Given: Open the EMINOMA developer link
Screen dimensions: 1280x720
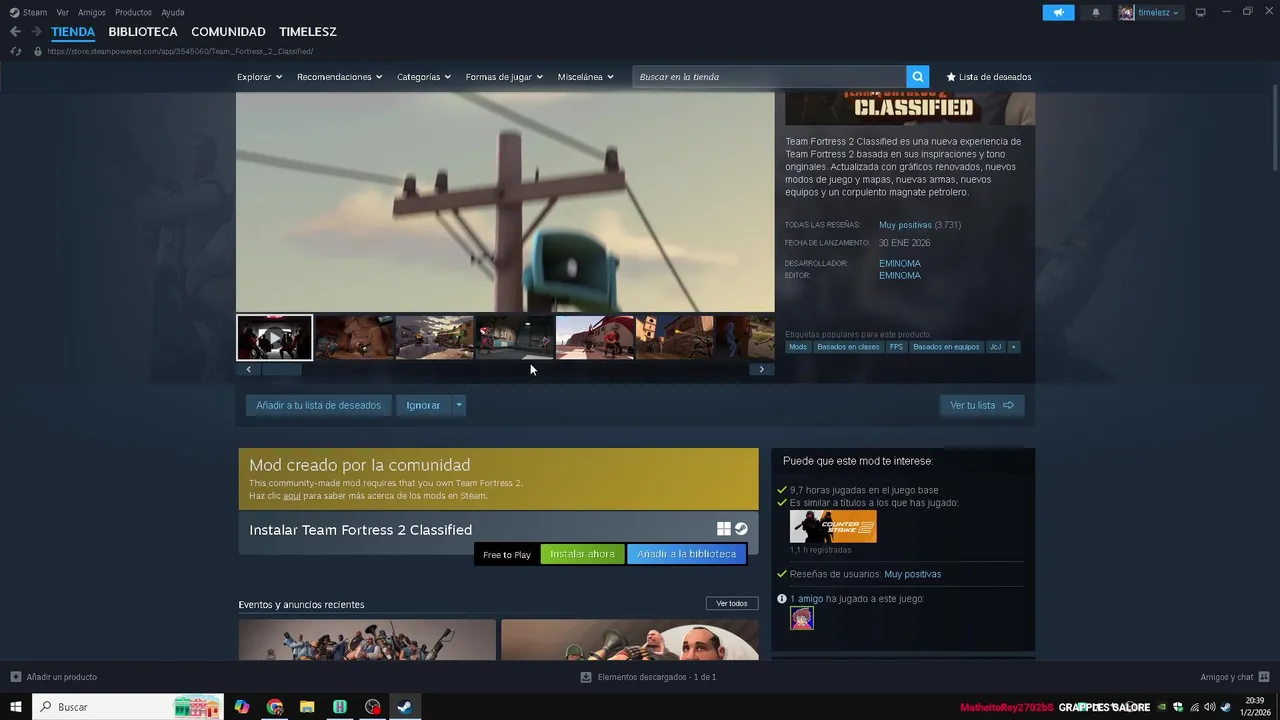Looking at the screenshot, I should [900, 263].
